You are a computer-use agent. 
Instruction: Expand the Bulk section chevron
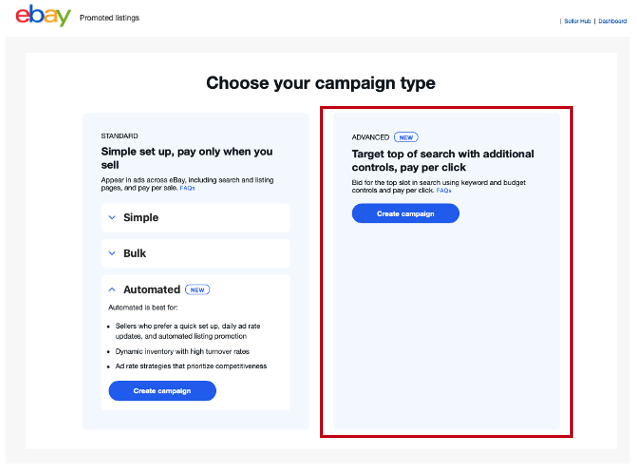[x=112, y=253]
